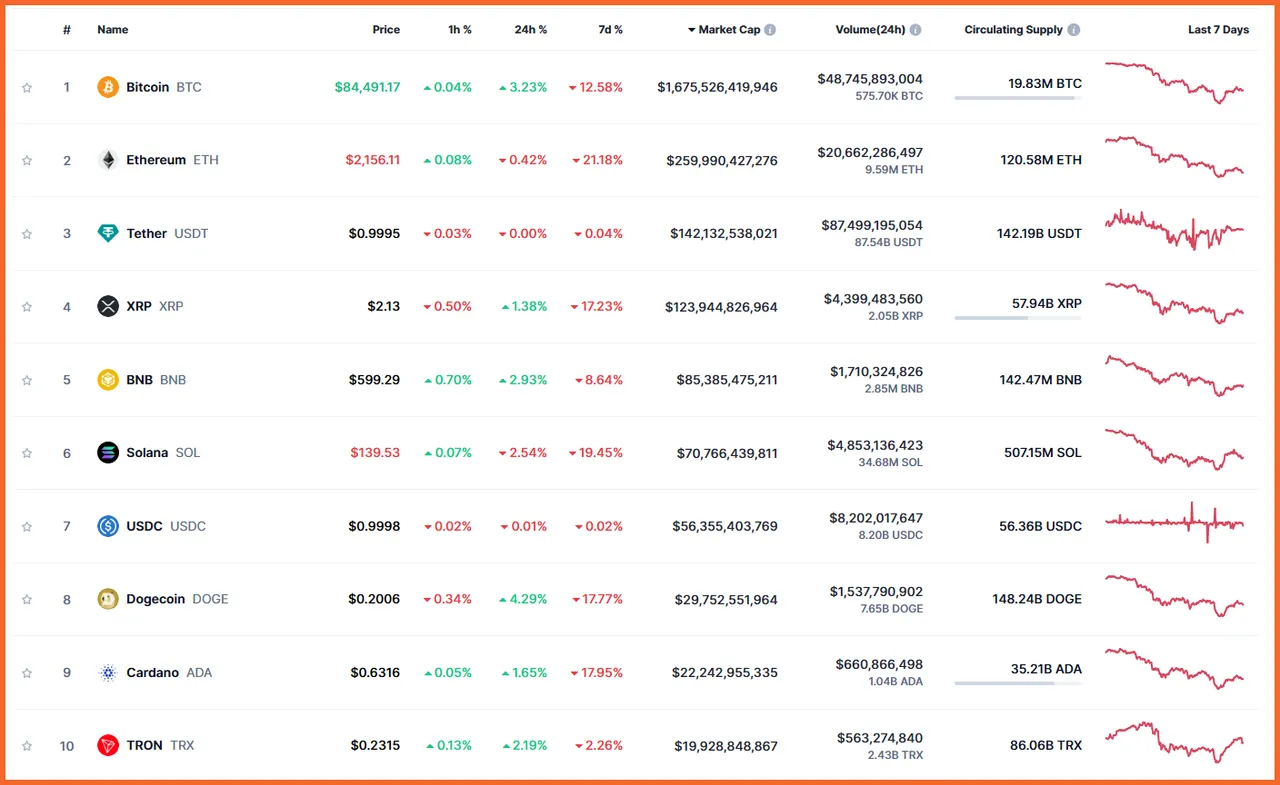Click the Tether coin icon
1280x785 pixels.
pyautogui.click(x=108, y=233)
